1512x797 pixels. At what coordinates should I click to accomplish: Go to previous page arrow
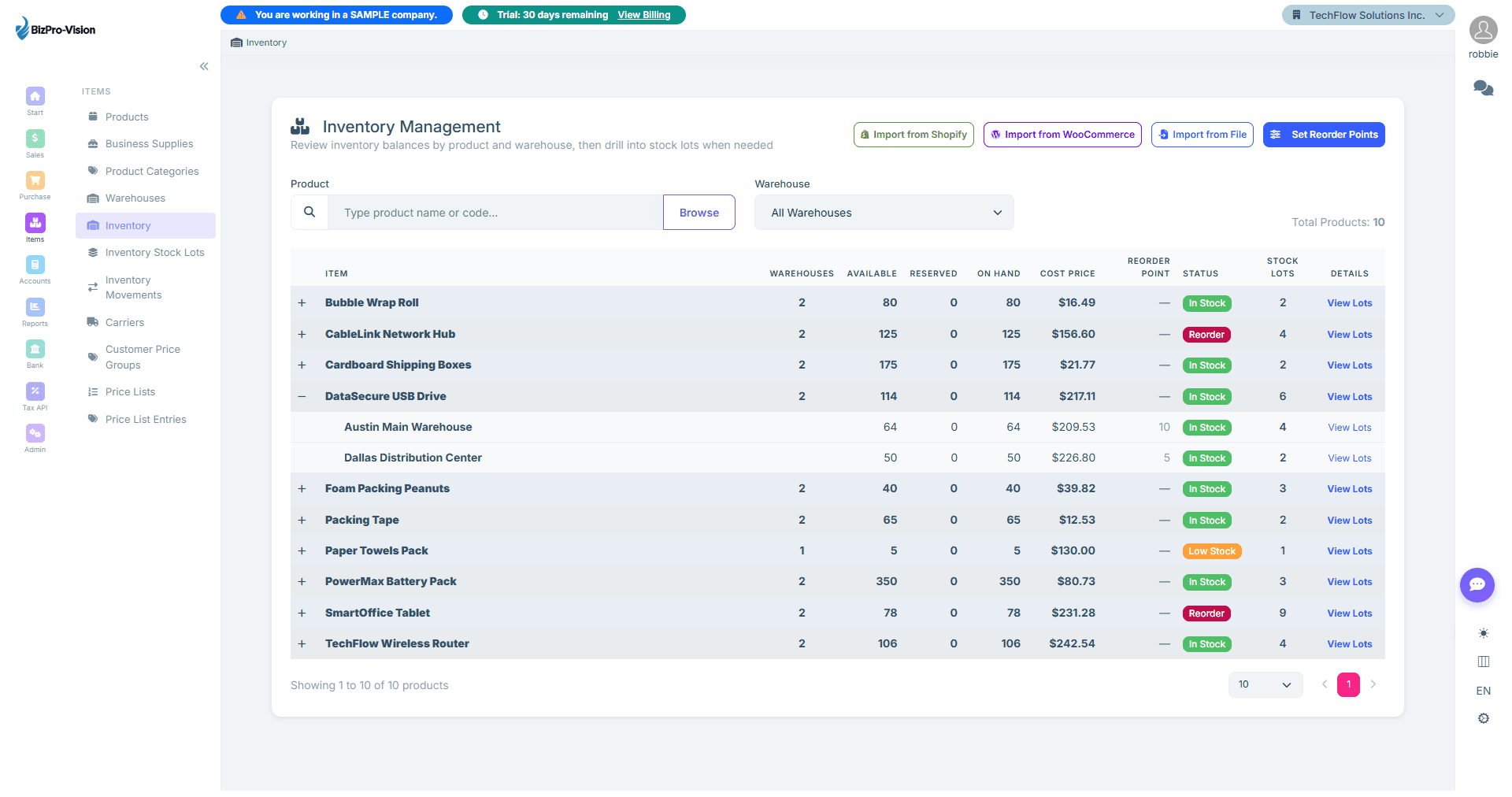(x=1325, y=684)
